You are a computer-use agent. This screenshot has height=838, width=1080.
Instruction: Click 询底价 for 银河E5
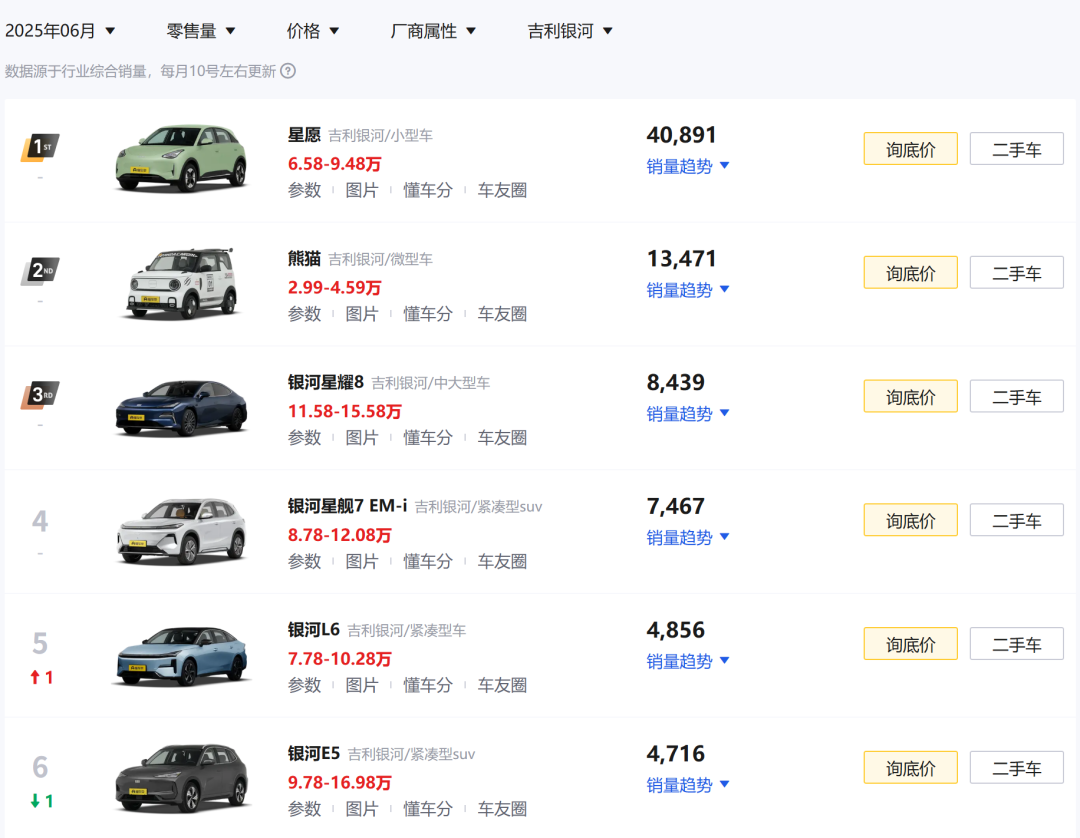pyautogui.click(x=911, y=768)
